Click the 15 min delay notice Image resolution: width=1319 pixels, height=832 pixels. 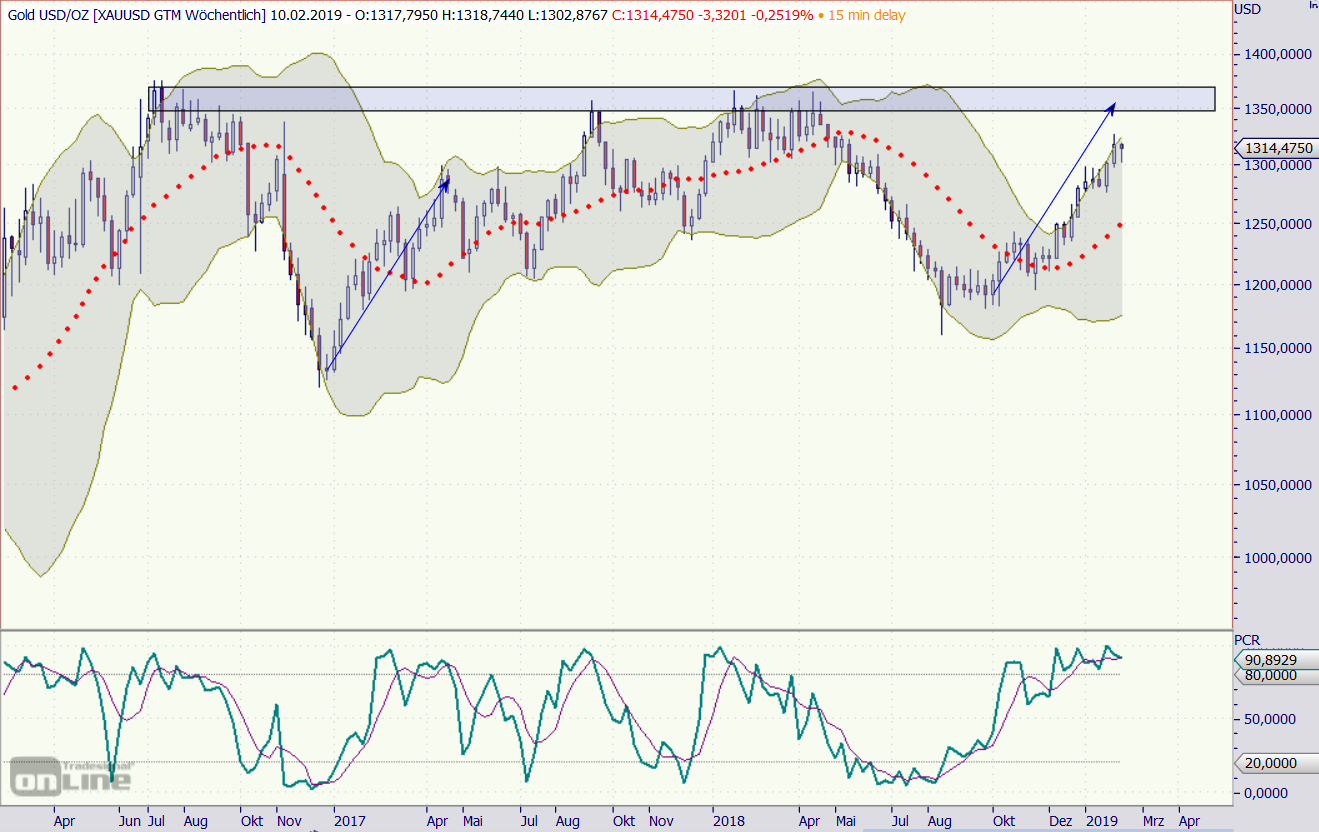[866, 15]
